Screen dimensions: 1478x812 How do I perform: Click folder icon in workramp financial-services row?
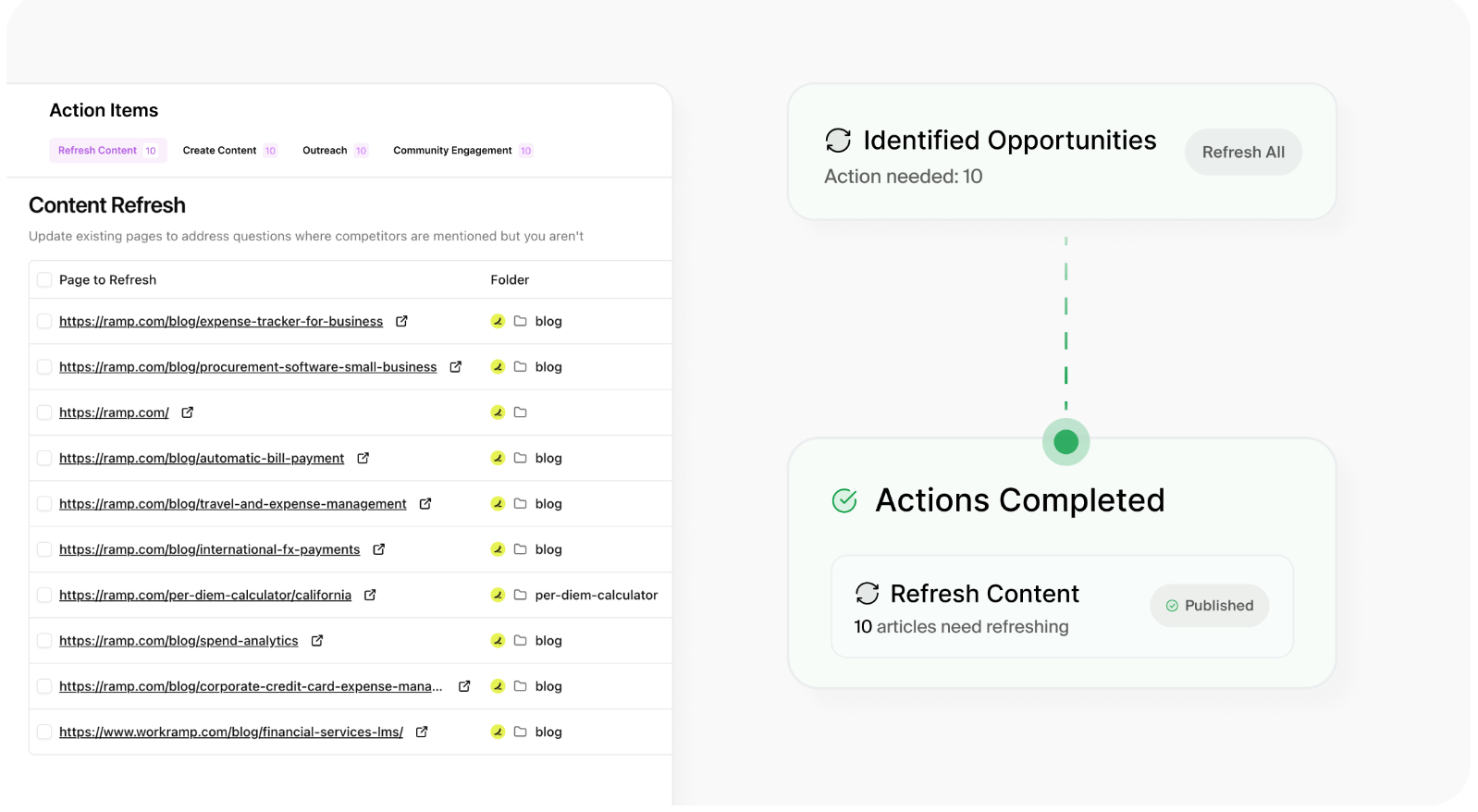[x=520, y=732]
